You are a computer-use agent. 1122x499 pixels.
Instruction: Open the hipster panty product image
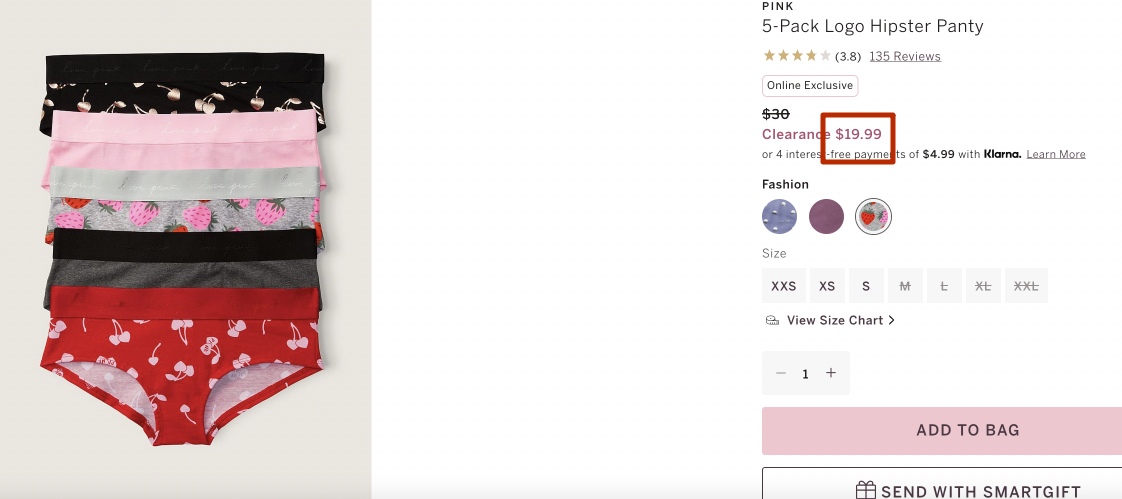185,248
